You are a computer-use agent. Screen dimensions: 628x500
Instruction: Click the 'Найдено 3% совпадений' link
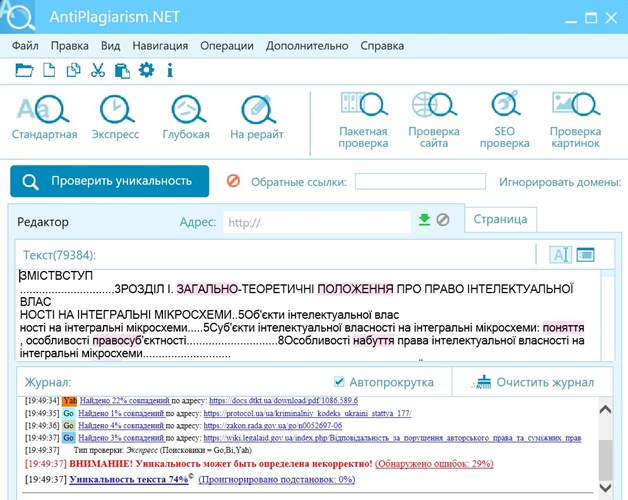(121, 438)
